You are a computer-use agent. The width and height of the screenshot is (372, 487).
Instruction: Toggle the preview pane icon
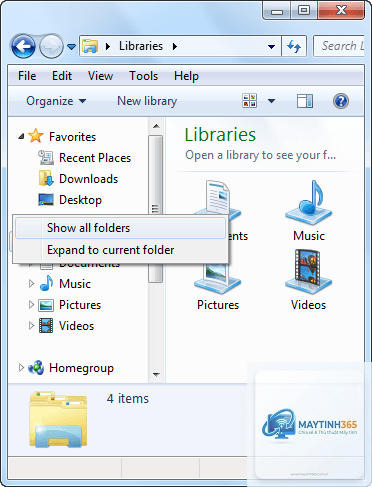pos(305,101)
